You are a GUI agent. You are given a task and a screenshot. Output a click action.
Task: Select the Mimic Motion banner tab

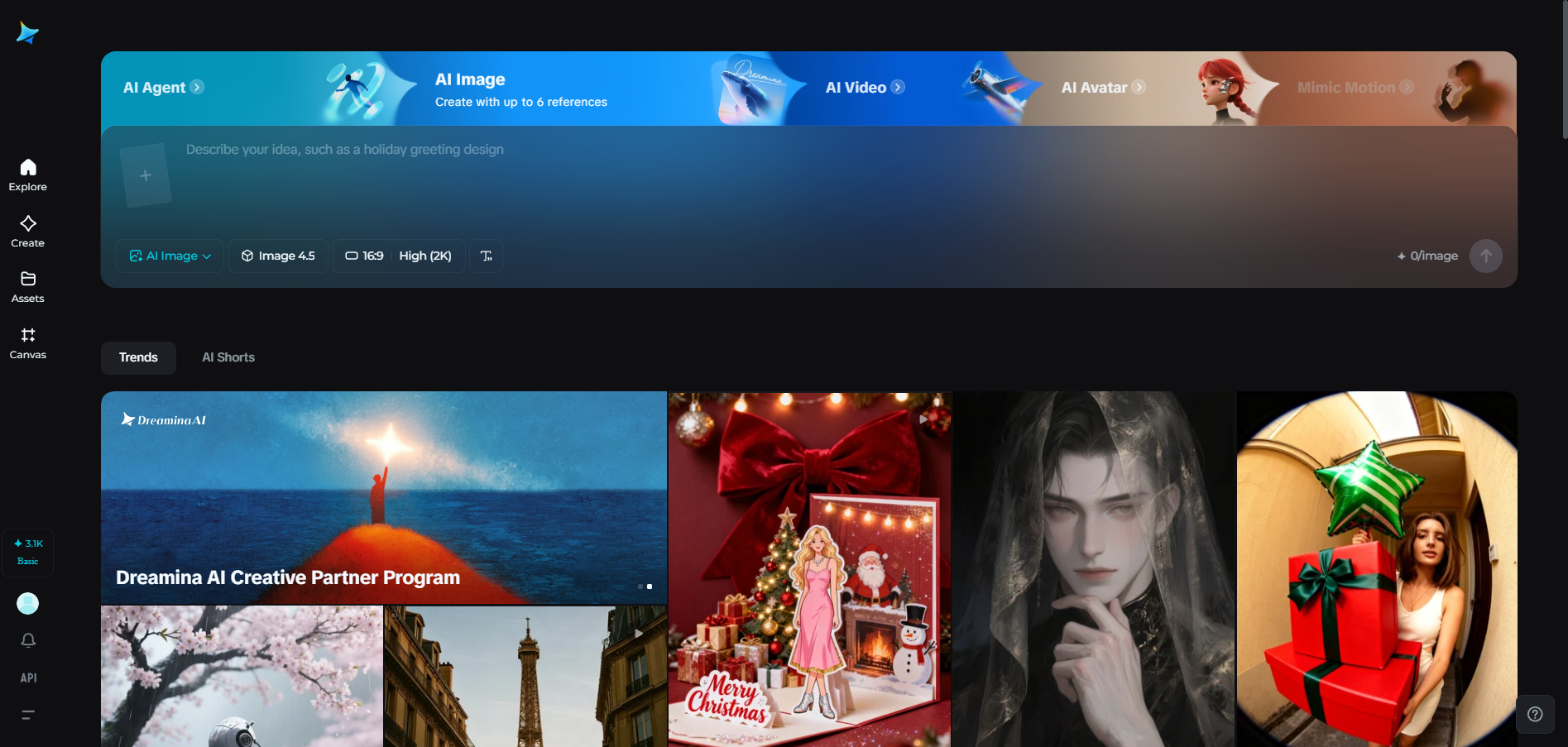(x=1355, y=87)
